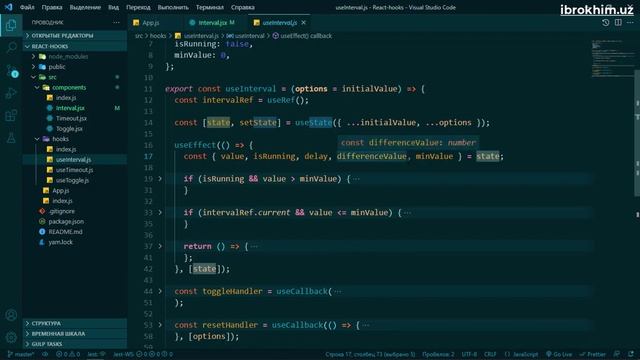This screenshot has height=360, width=640.
Task: Open the Выделение menu
Action: [85, 7]
